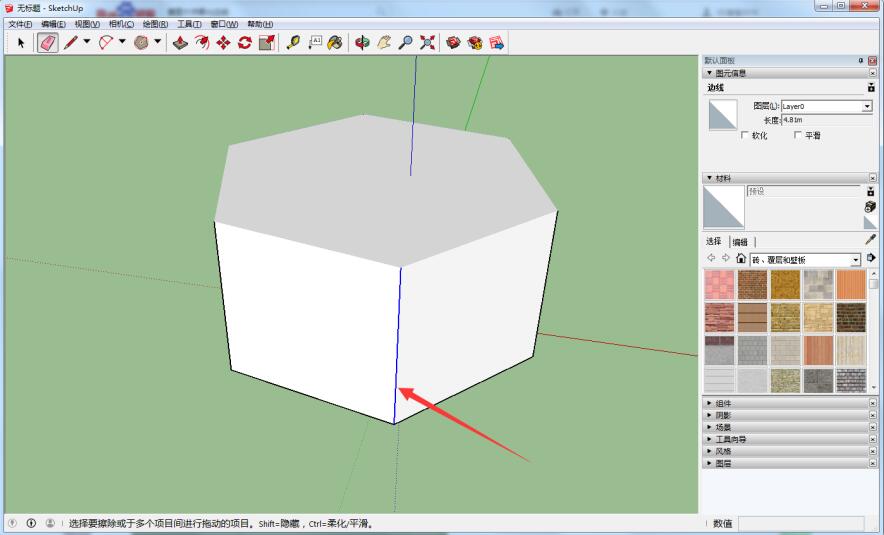Expand the 阴影 (shadows) panel
Screen dimensions: 884x535
723,415
